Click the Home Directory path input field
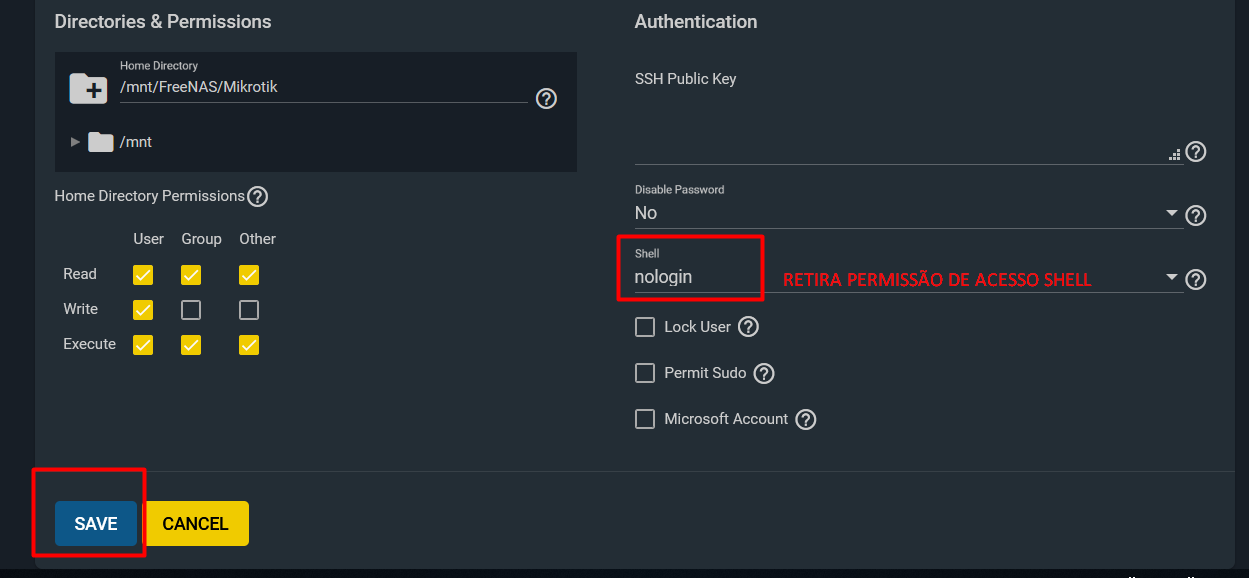The height and width of the screenshot is (578, 1249). 323,87
